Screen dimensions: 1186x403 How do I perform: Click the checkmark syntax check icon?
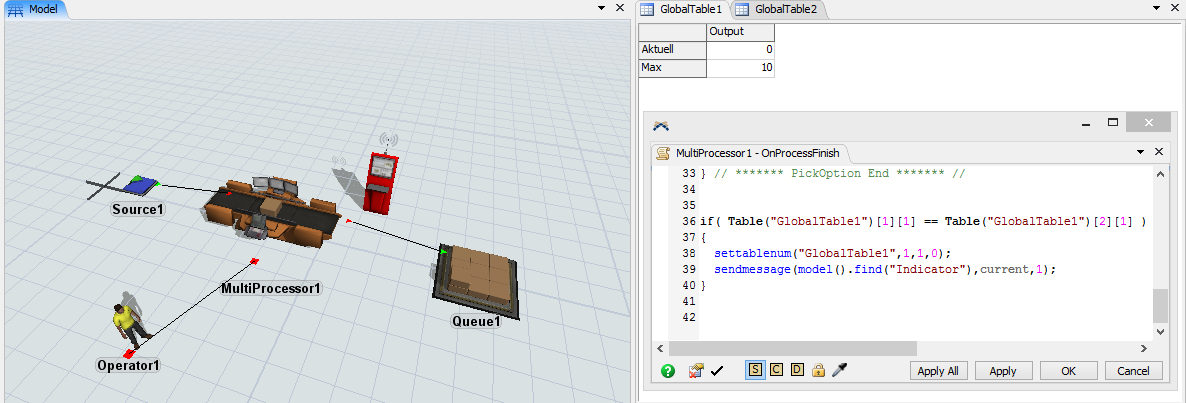point(717,371)
